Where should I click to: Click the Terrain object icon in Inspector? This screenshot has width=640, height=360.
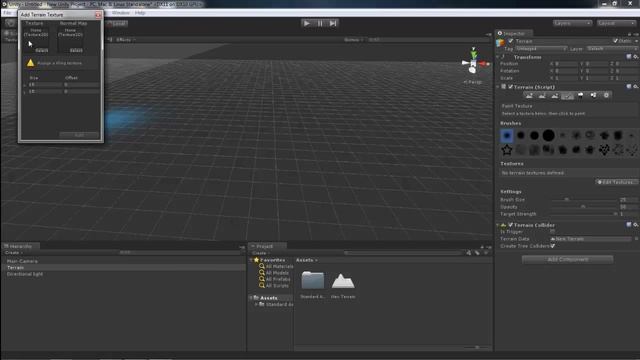(500, 43)
